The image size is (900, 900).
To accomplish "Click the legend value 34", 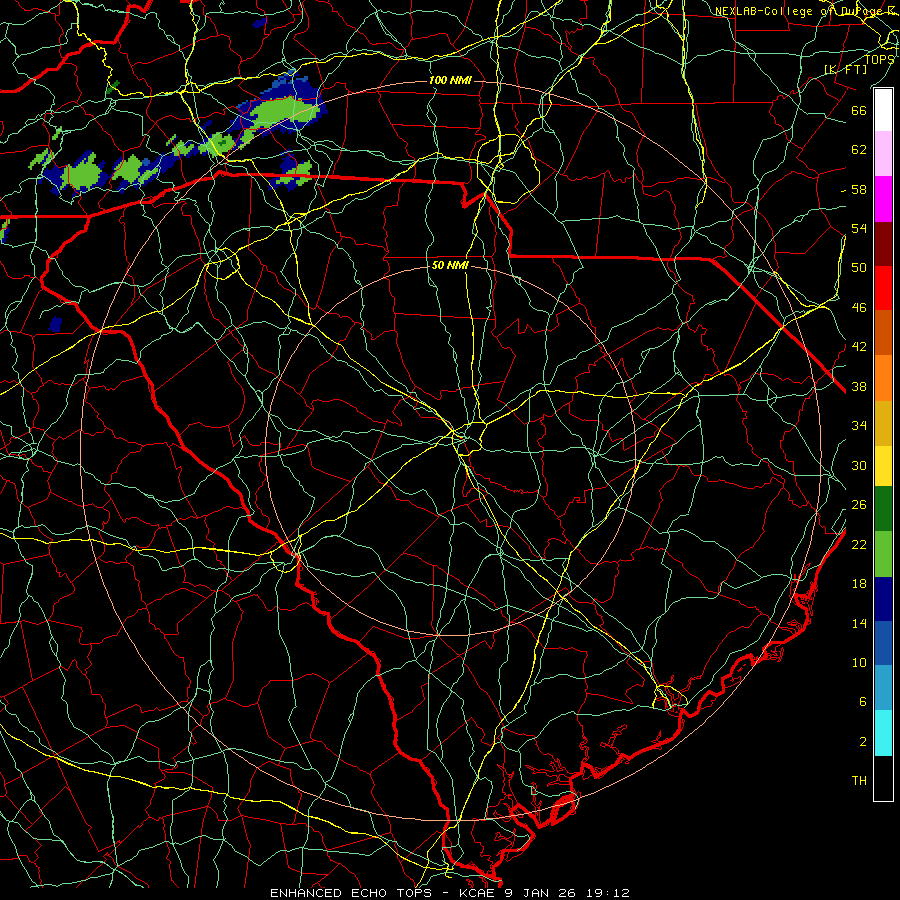I will (x=859, y=425).
